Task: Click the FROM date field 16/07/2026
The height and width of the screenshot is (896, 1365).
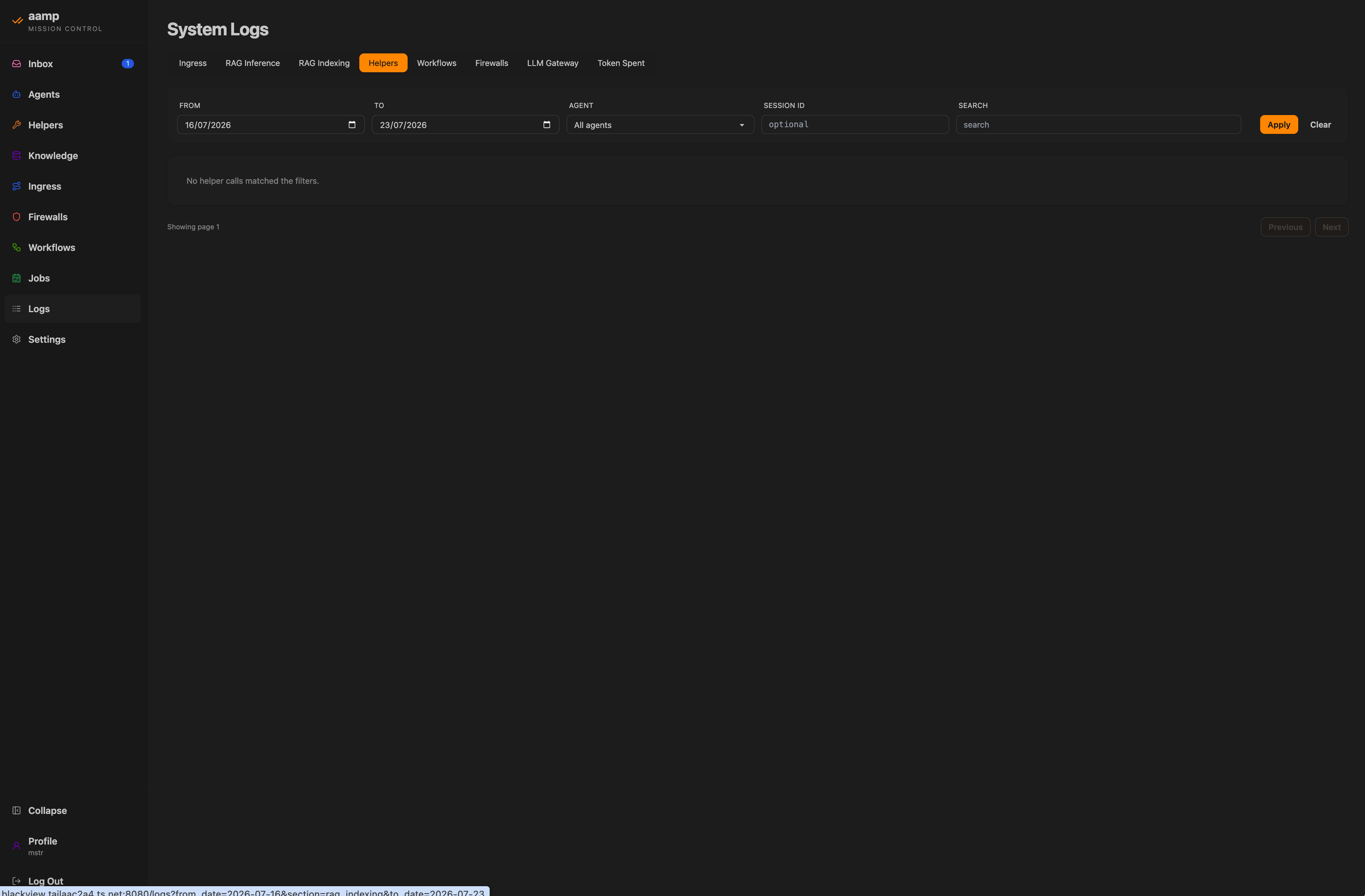Action: (271, 124)
